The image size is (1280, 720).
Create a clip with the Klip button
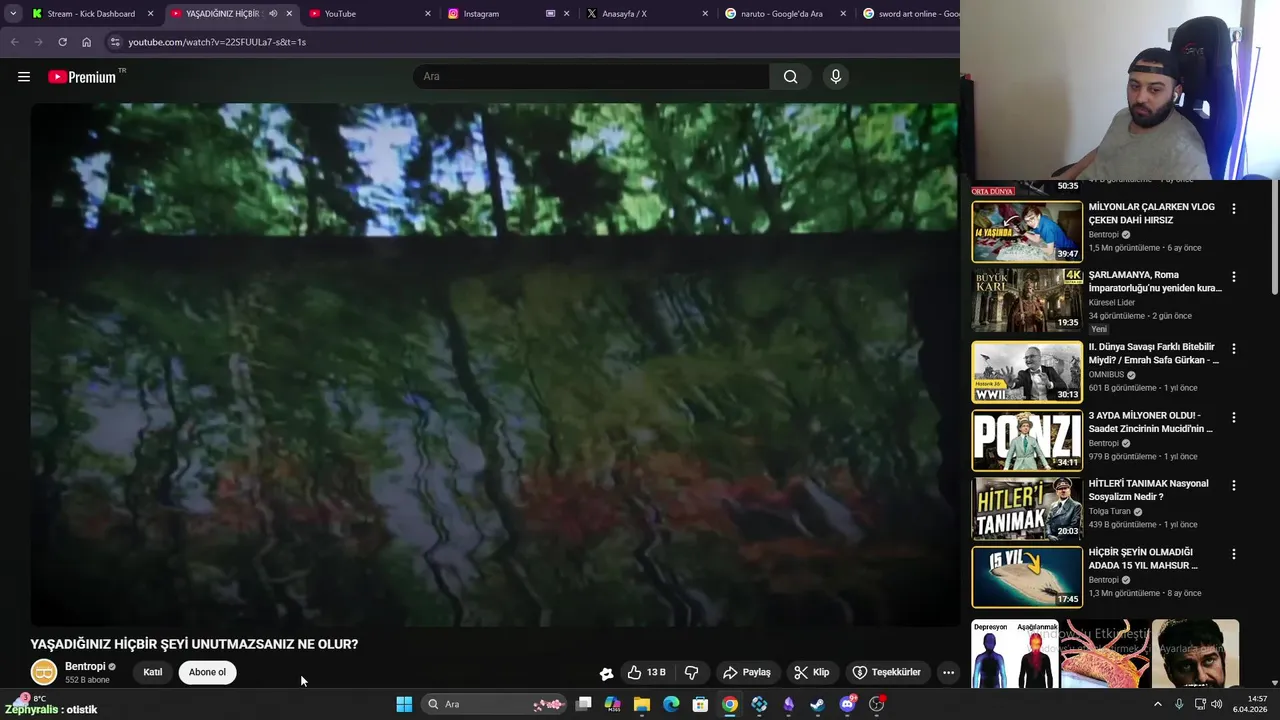812,672
